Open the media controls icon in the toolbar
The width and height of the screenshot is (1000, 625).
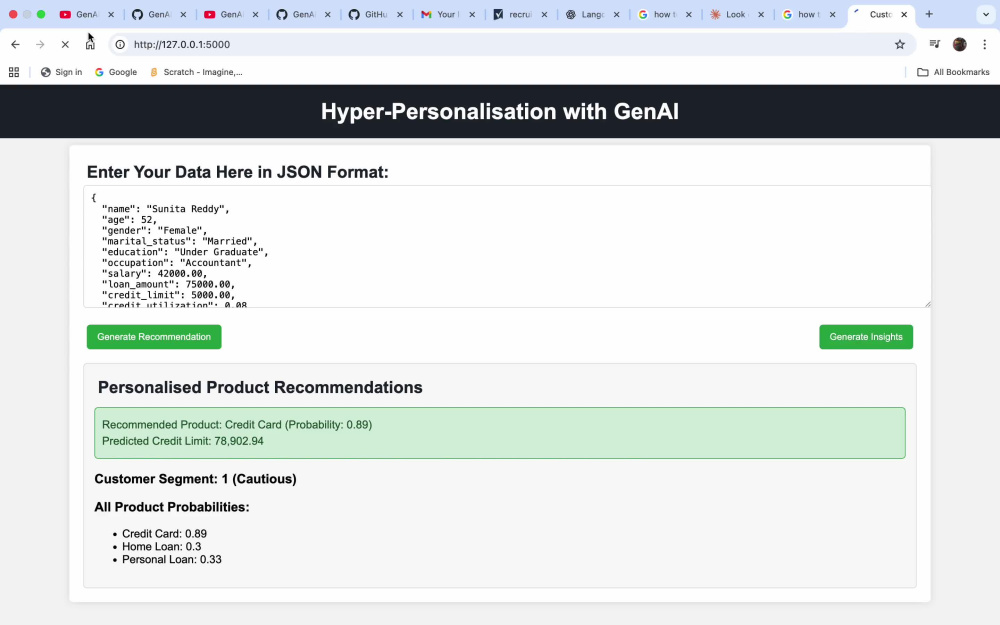934,44
